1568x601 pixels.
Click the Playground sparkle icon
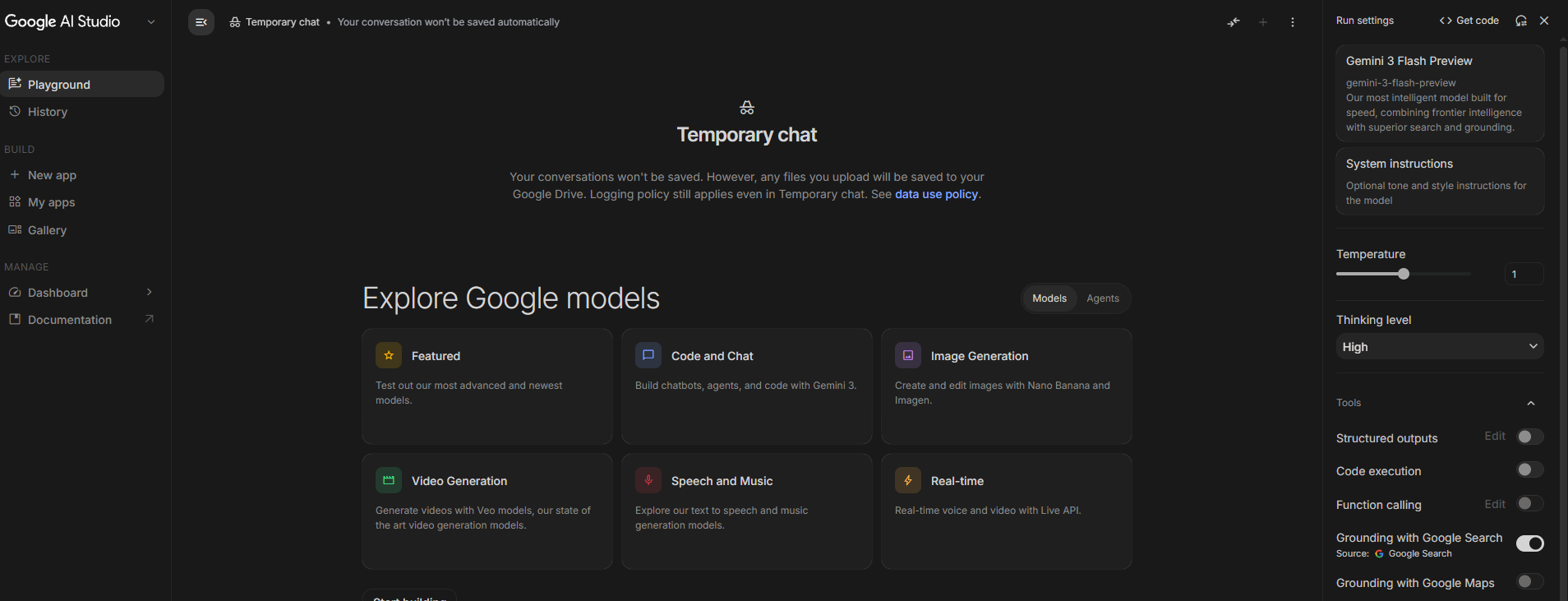coord(15,84)
